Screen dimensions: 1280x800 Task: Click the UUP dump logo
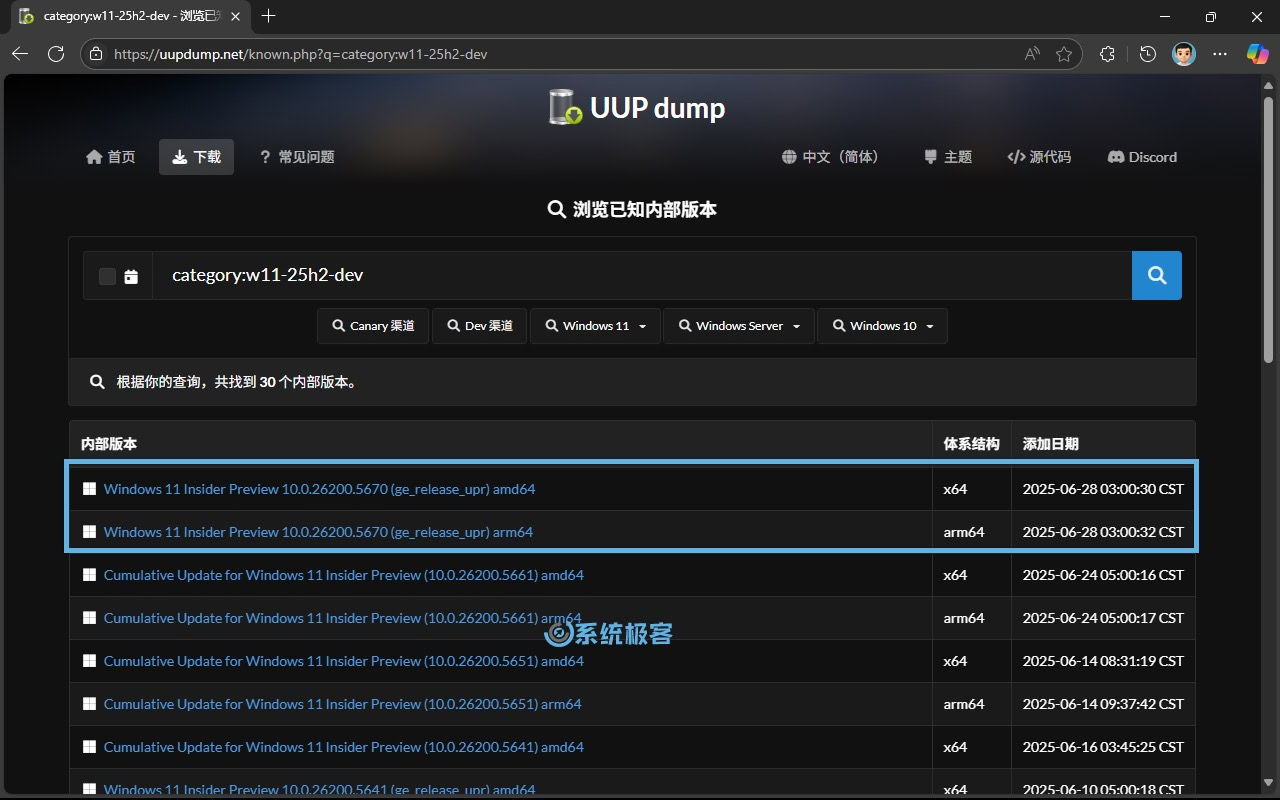pyautogui.click(x=638, y=108)
